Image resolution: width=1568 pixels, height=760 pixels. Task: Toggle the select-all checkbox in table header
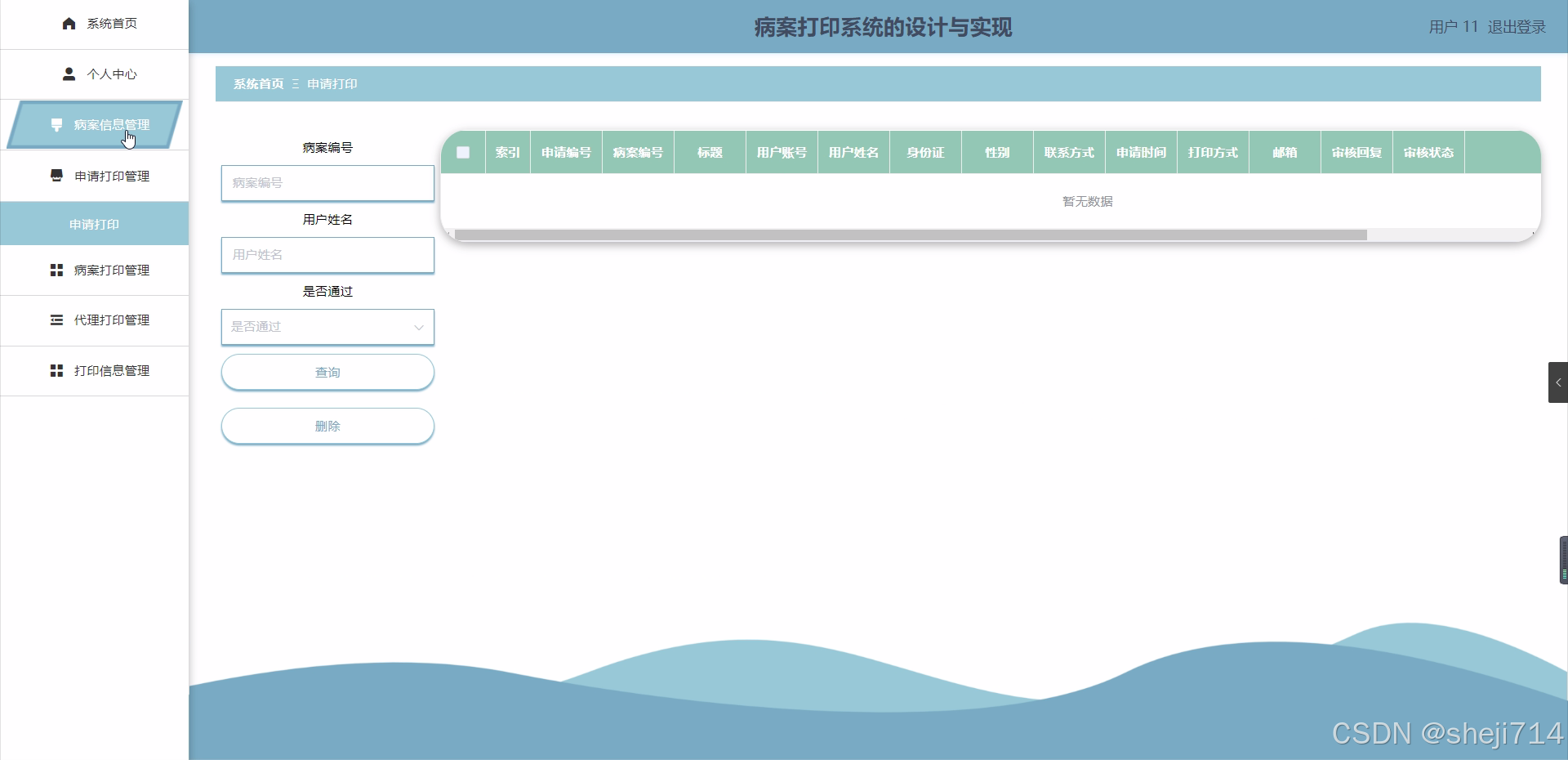[463, 152]
